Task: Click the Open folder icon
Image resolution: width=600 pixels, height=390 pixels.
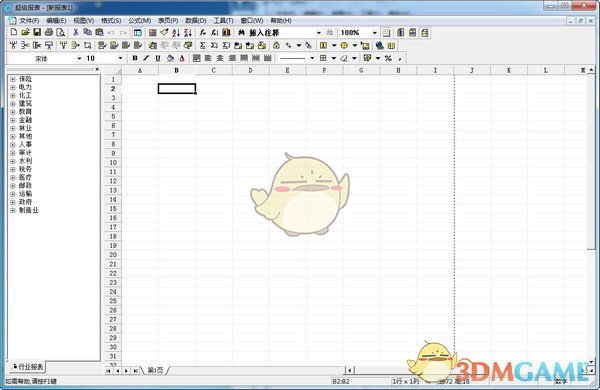Action: (x=25, y=33)
